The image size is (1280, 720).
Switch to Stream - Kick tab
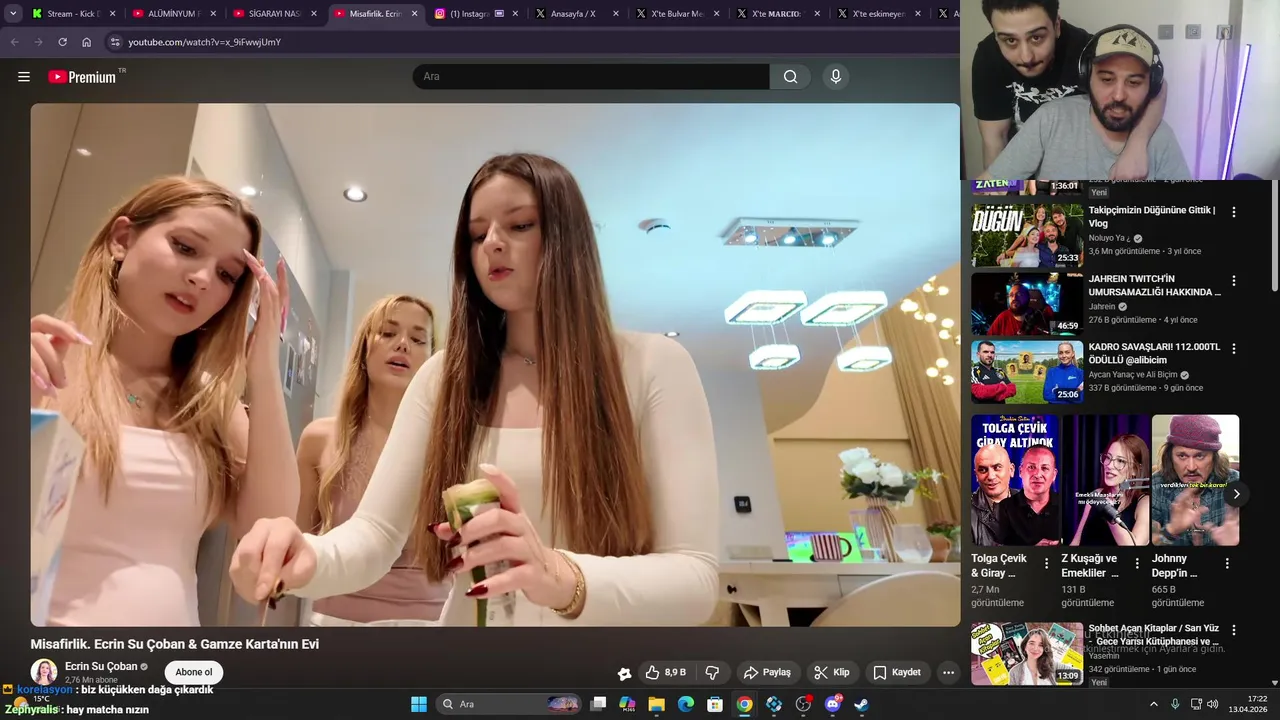pos(74,14)
